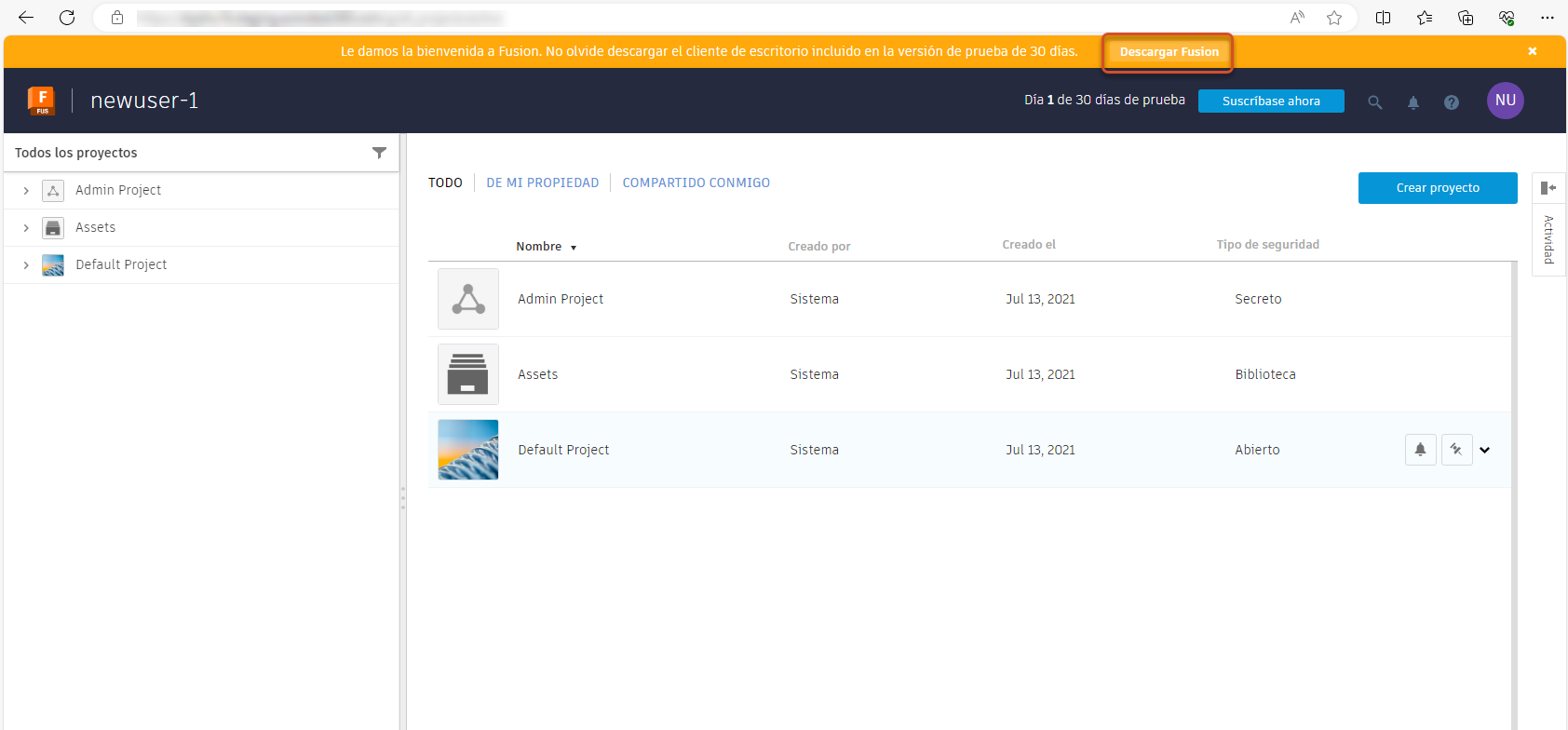
Task: Open the Default Project row dropdown chevron
Action: [1485, 450]
